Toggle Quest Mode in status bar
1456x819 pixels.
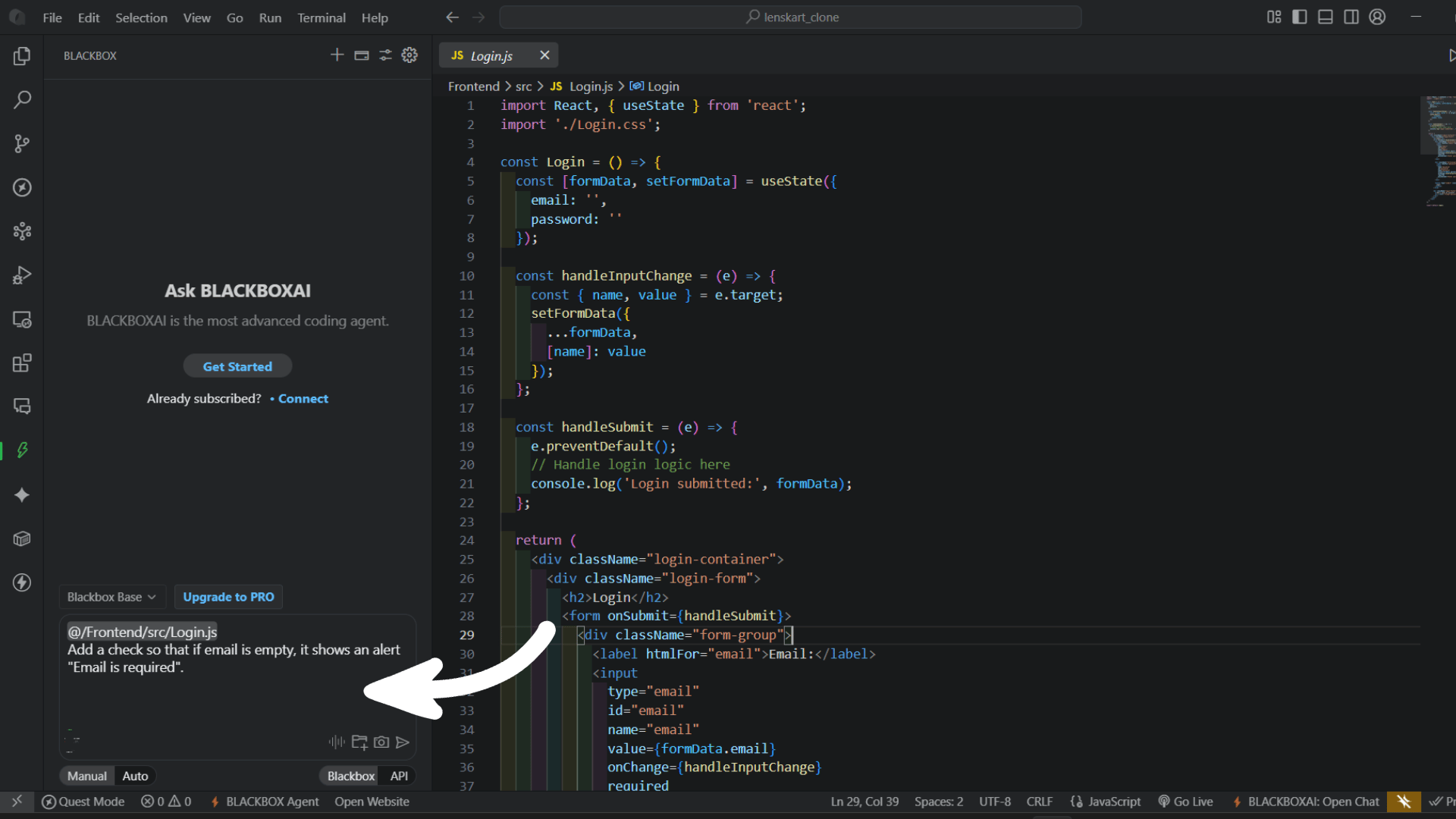coord(83,802)
